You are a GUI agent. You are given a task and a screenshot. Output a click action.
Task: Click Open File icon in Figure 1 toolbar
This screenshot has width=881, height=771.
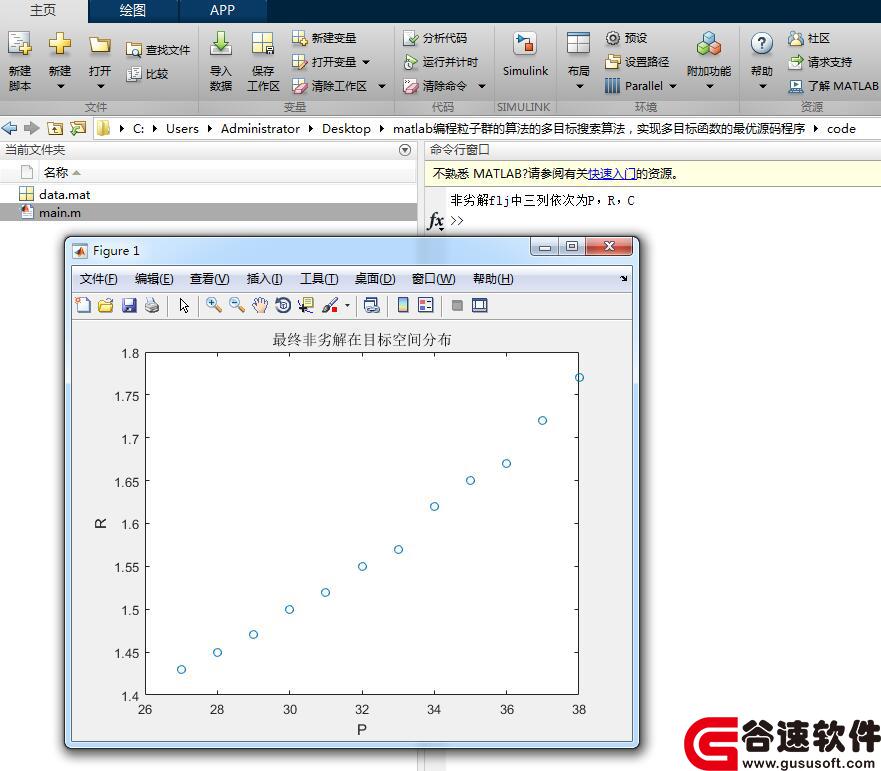(x=106, y=305)
